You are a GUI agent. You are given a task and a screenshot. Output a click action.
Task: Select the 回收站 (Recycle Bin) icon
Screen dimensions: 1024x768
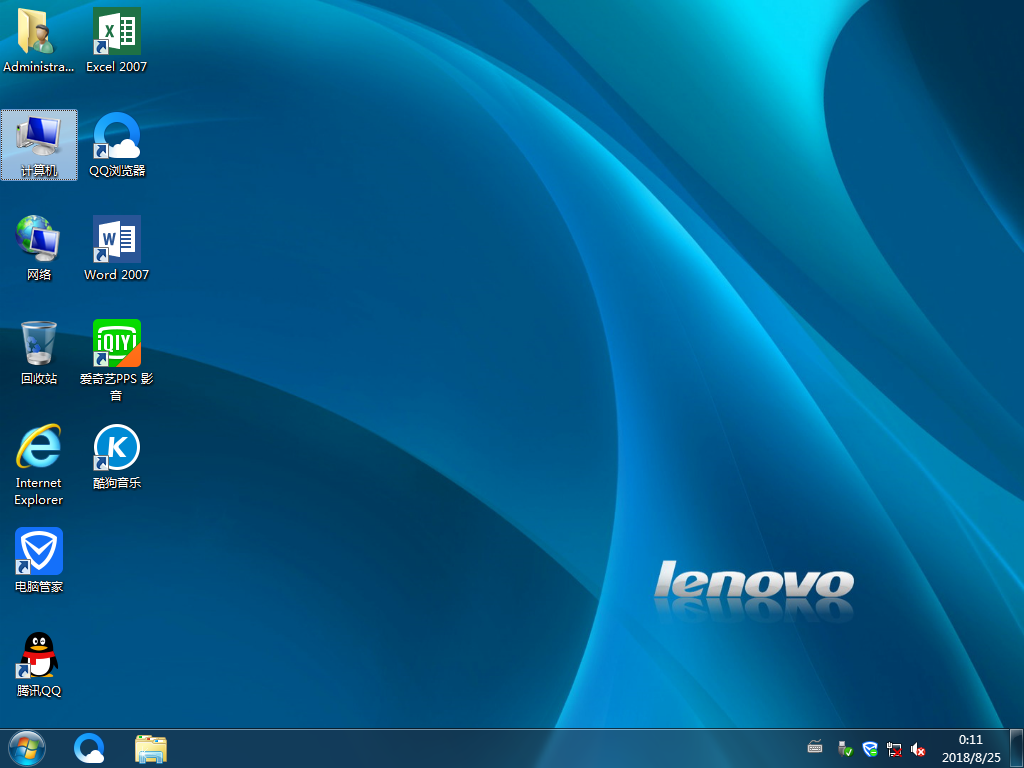click(39, 353)
